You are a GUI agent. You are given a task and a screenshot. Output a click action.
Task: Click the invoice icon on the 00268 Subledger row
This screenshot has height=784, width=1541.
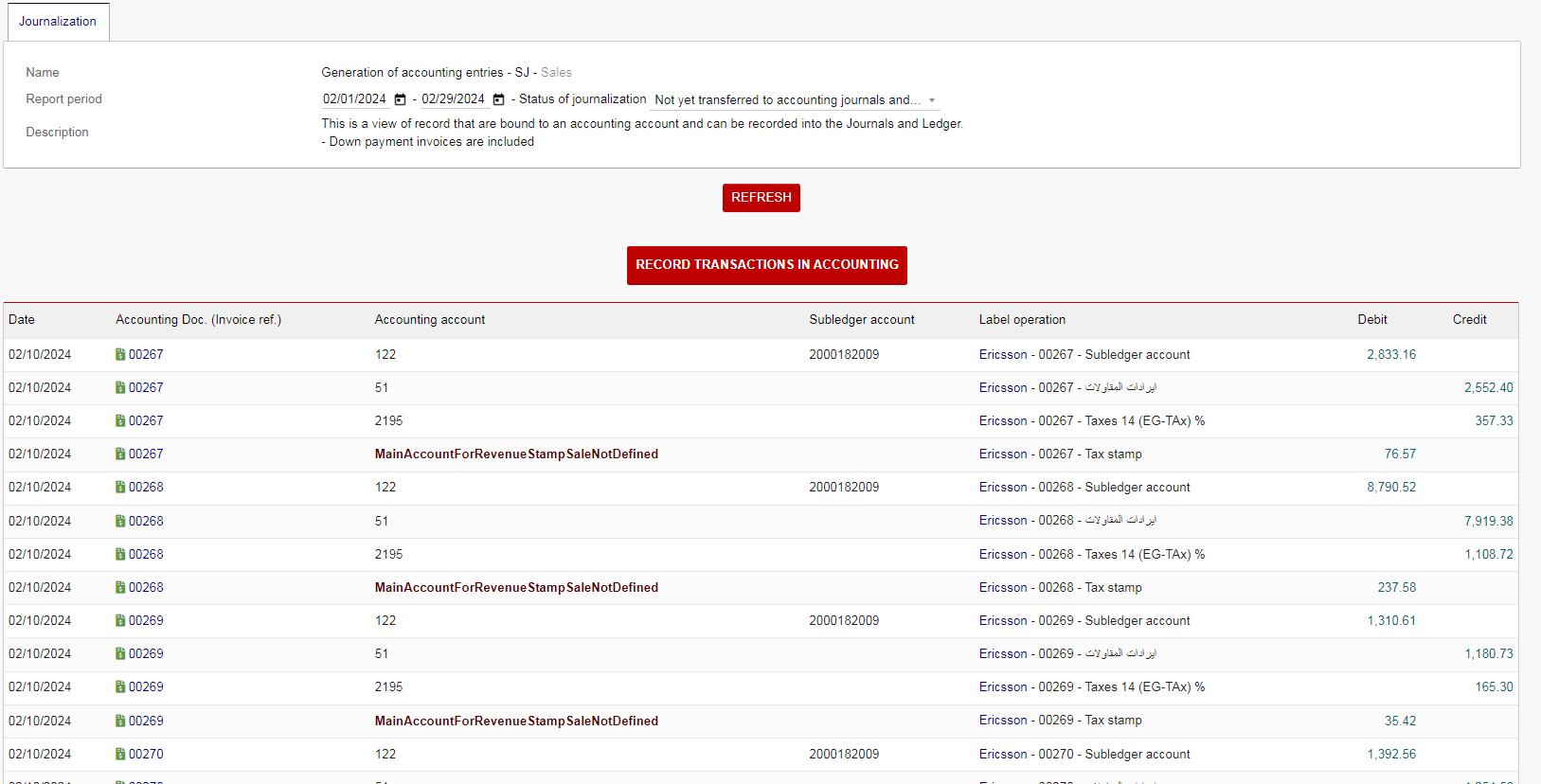point(120,487)
